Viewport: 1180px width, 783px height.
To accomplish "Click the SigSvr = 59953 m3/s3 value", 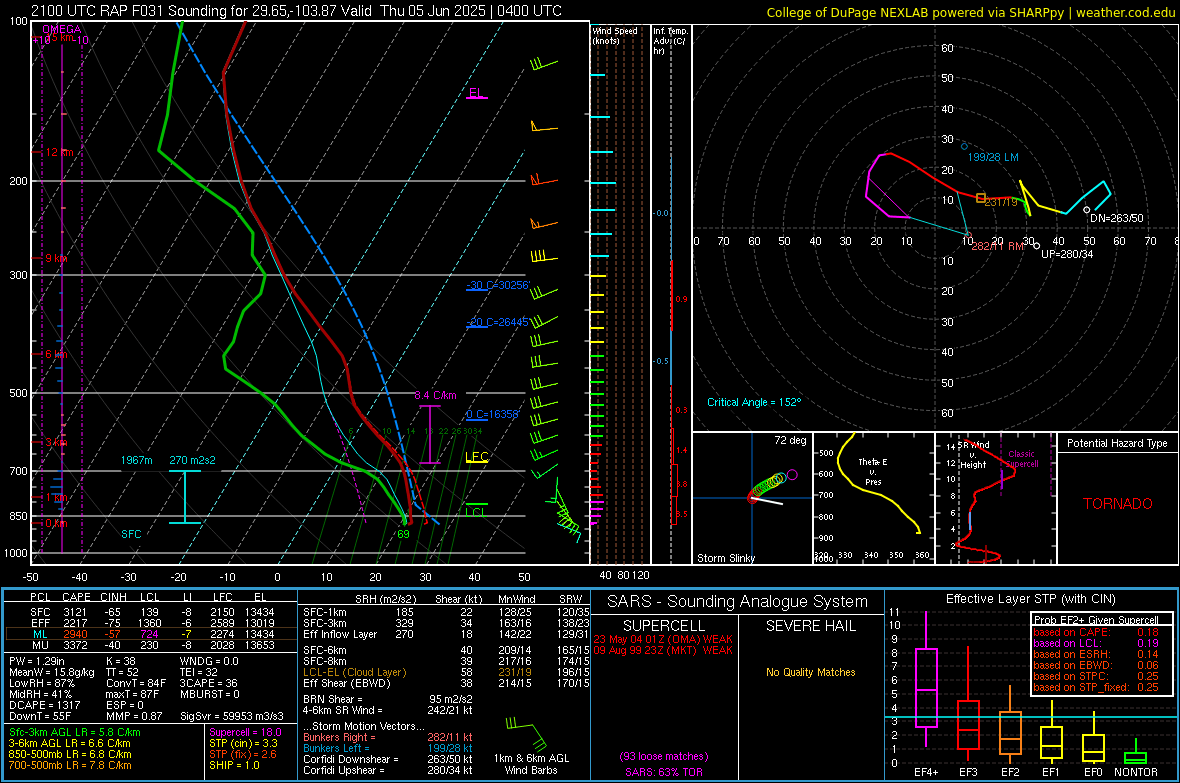I will tap(232, 716).
